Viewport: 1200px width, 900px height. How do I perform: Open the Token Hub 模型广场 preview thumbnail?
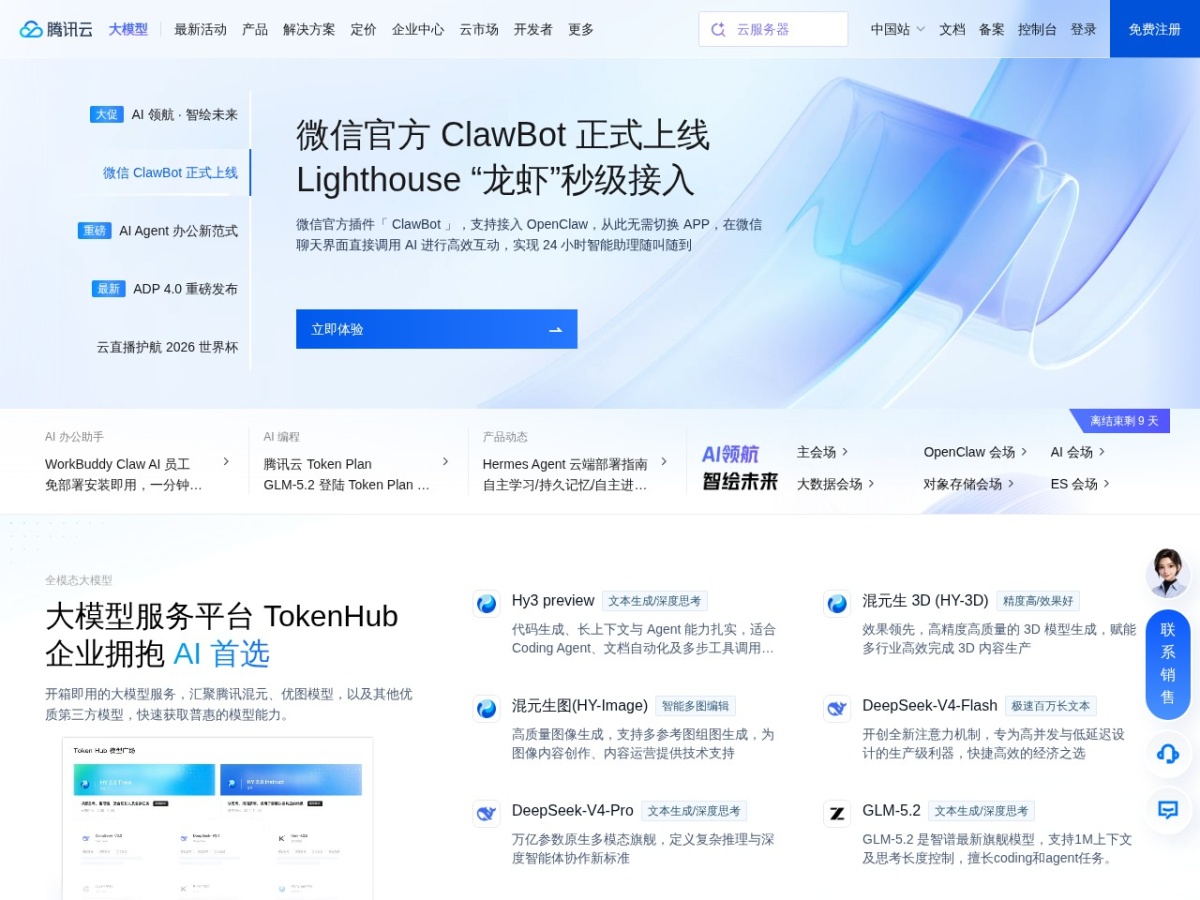point(218,818)
